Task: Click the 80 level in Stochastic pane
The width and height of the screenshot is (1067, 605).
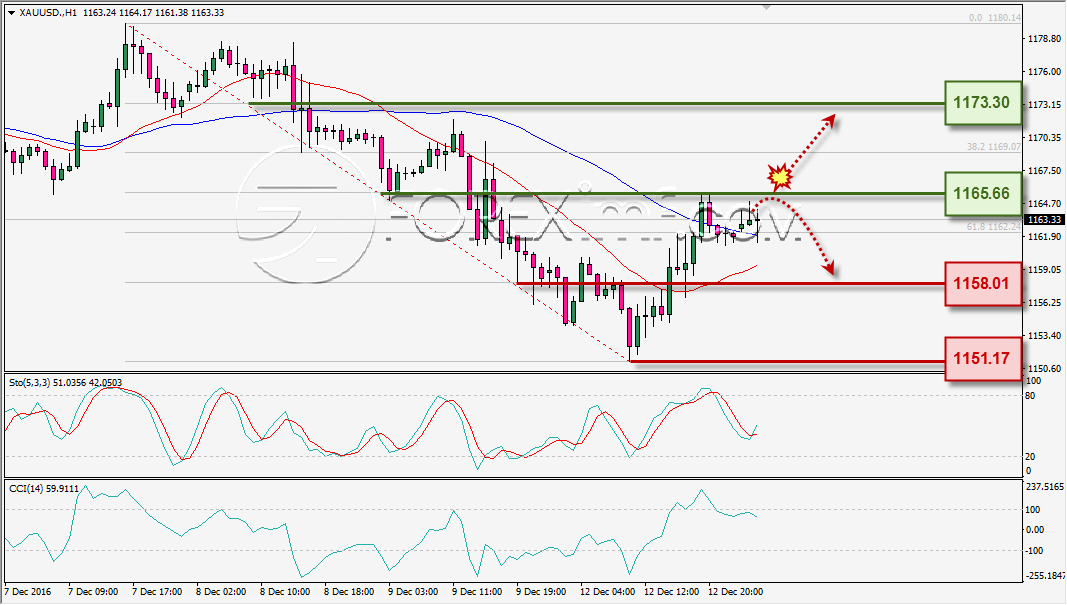Action: tap(1030, 396)
